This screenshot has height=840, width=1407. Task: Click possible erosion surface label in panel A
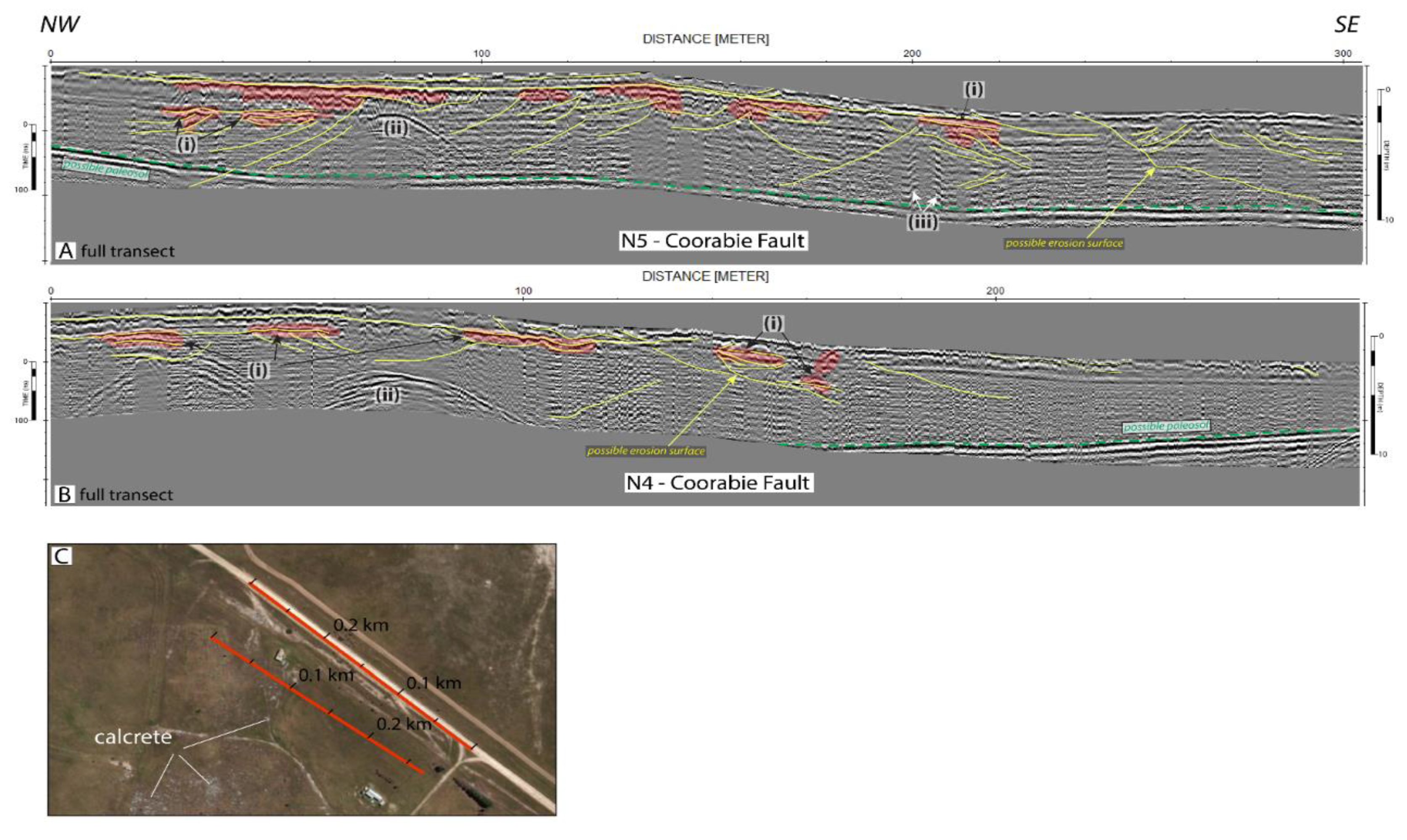pyautogui.click(x=1064, y=243)
